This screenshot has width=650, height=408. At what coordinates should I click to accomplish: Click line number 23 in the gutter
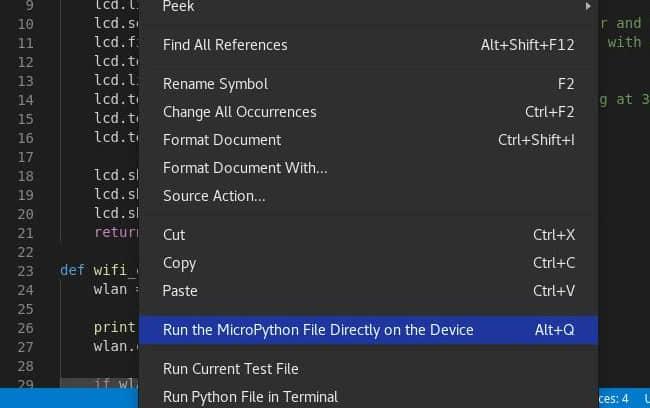(25, 270)
